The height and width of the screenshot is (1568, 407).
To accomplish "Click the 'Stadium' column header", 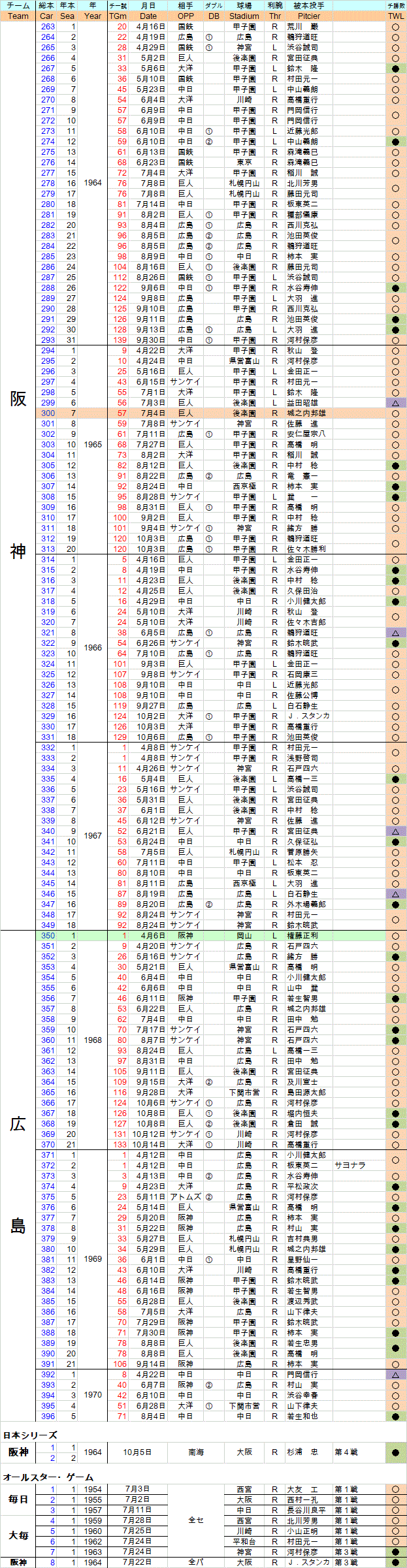I will coord(244,16).
